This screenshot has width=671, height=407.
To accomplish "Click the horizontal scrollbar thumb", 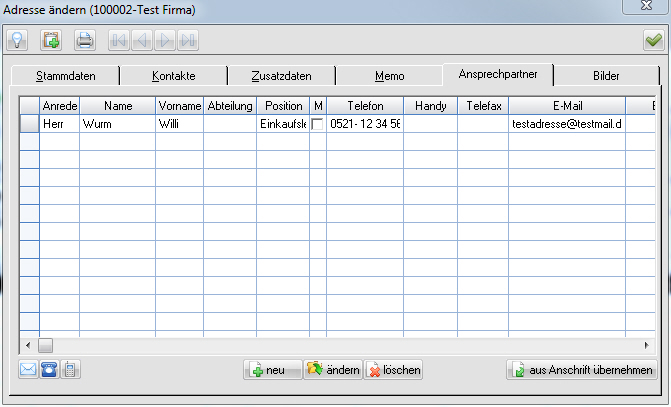I will click(45, 345).
